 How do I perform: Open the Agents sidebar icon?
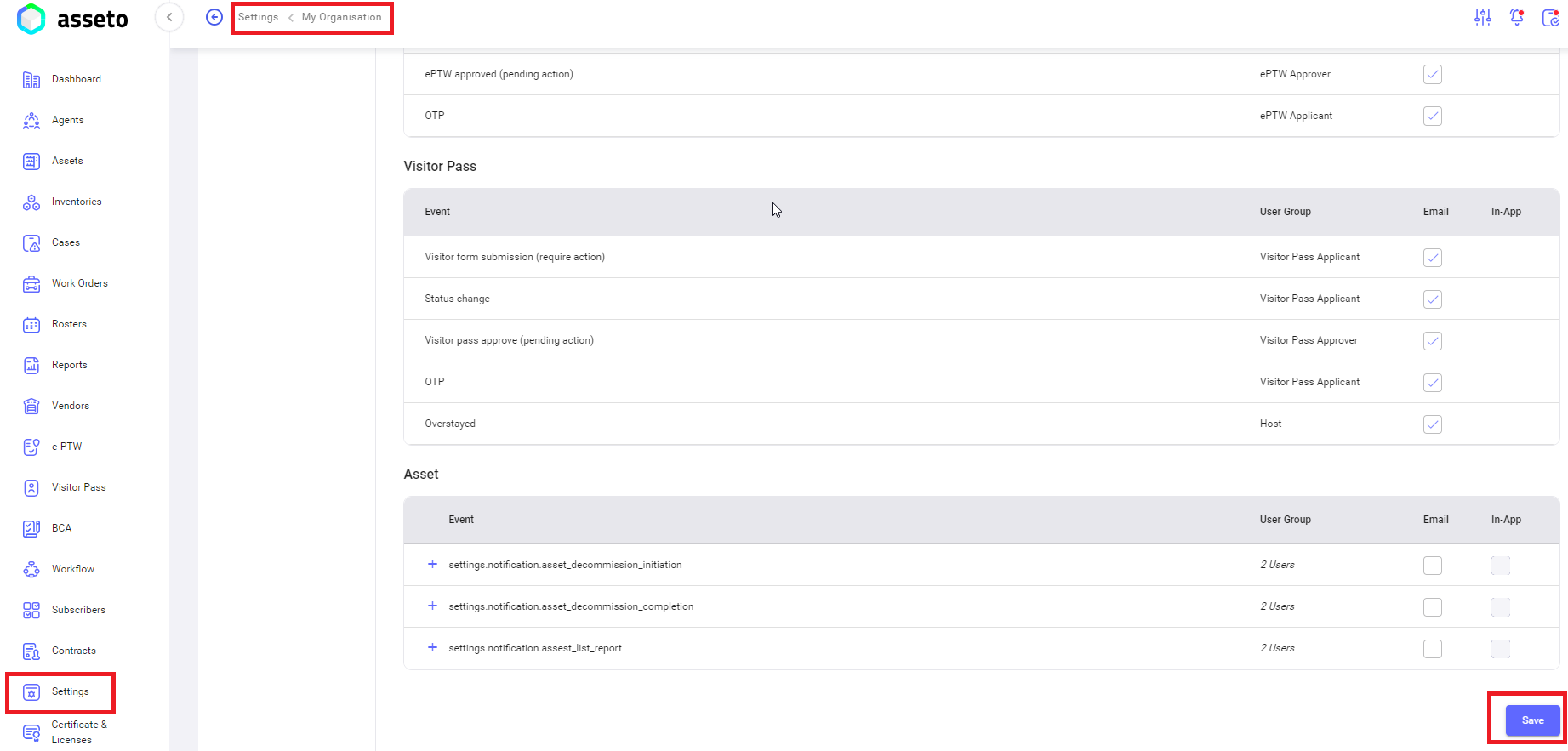[31, 121]
